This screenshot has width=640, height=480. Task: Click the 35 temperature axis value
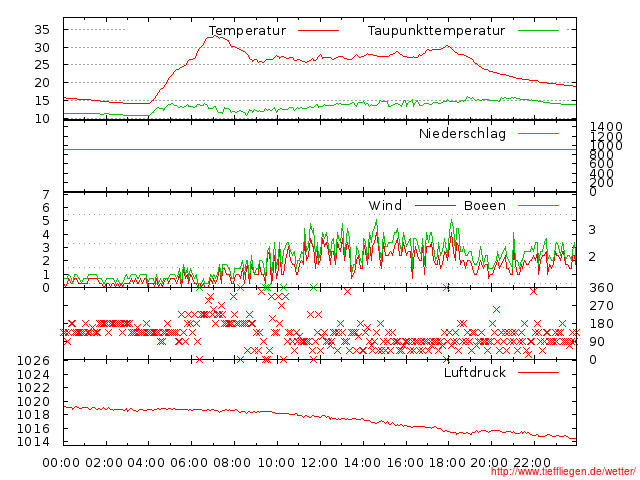(x=42, y=30)
